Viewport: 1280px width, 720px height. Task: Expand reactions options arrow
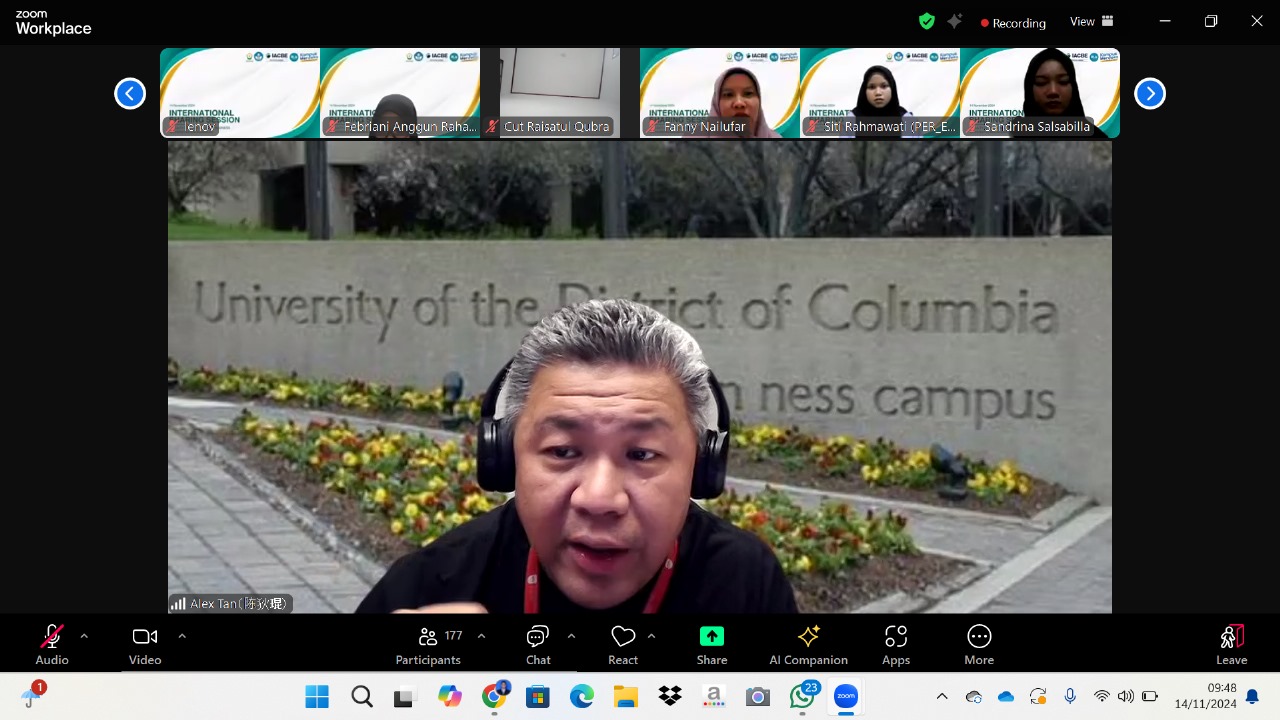[x=651, y=636]
